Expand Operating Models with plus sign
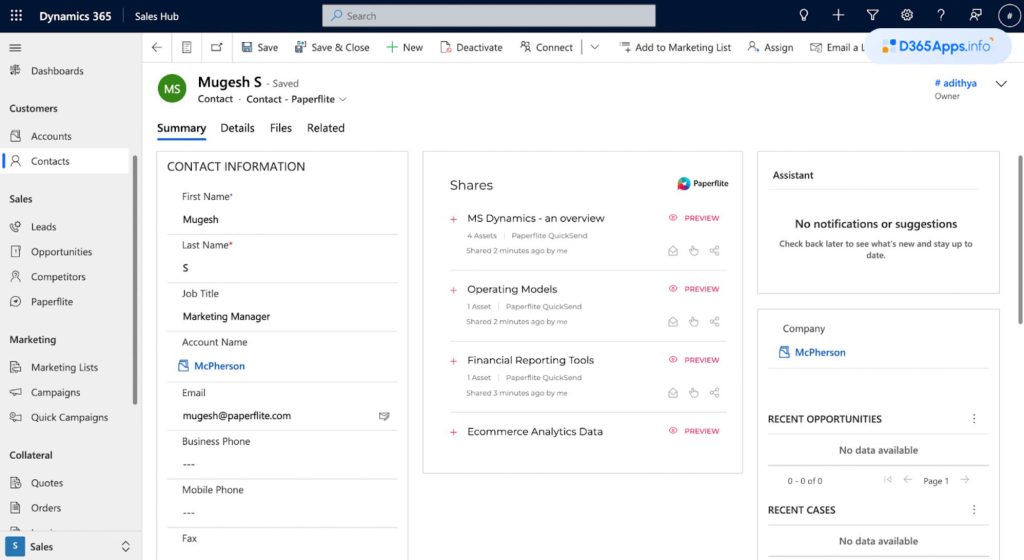1024x560 pixels. [x=453, y=290]
